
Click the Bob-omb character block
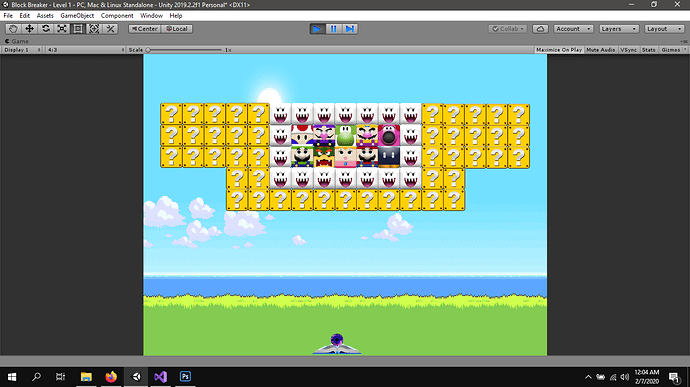[389, 157]
